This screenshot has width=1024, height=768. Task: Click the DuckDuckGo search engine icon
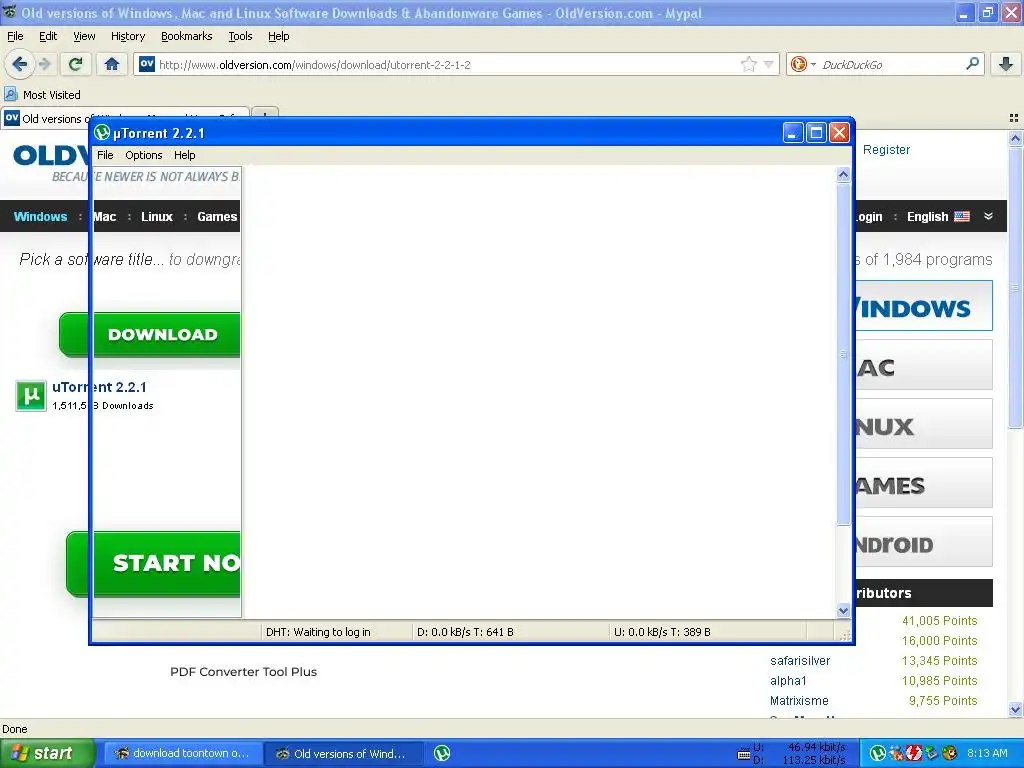[x=798, y=64]
